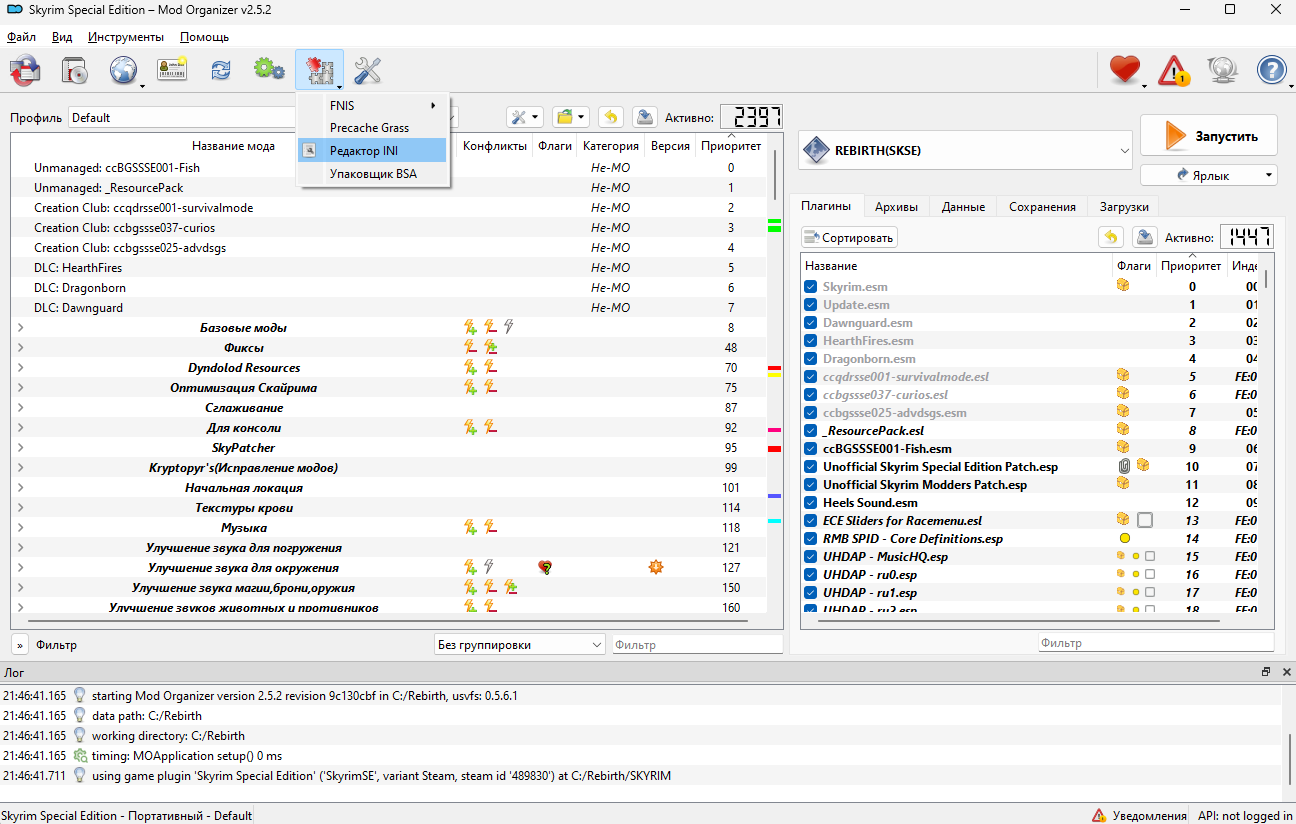This screenshot has height=824, width=1296.
Task: Expand the Dyndolod Resources group
Action: pyautogui.click(x=21, y=367)
